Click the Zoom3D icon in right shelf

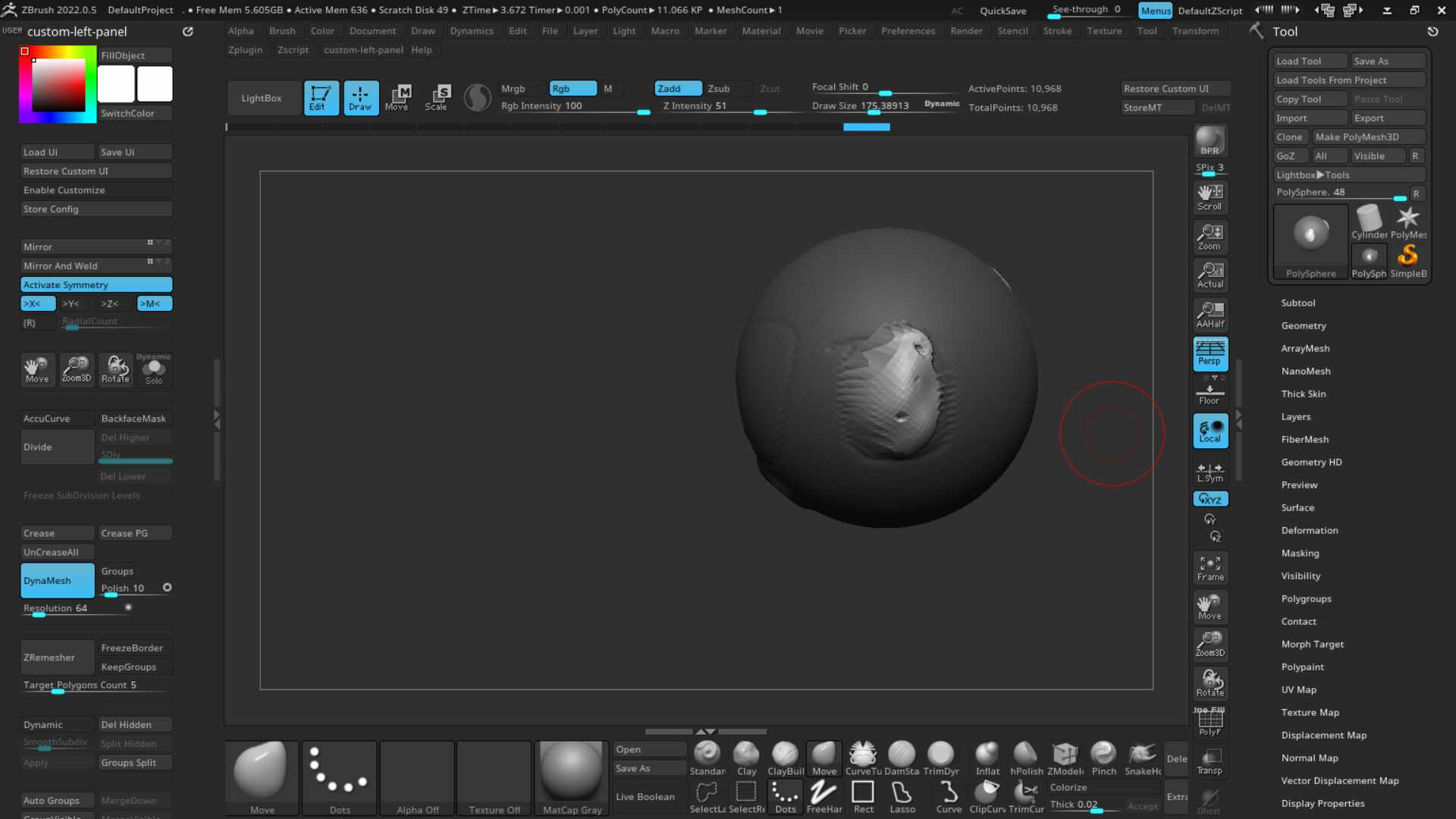1210,645
